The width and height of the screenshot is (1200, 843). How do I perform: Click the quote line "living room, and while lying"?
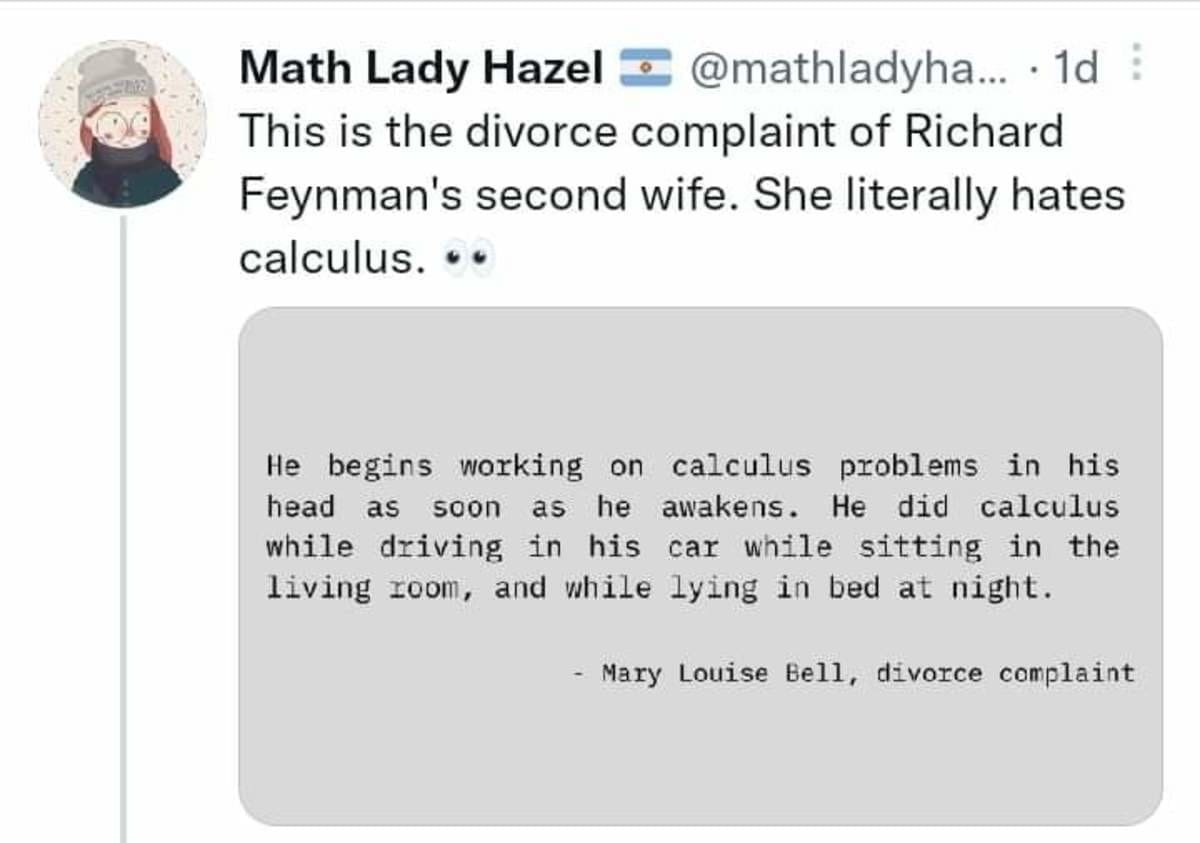pyautogui.click(x=660, y=588)
